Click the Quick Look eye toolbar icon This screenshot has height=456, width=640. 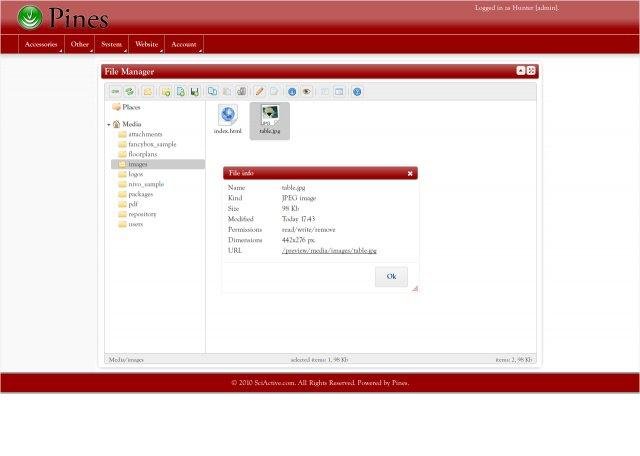[307, 91]
